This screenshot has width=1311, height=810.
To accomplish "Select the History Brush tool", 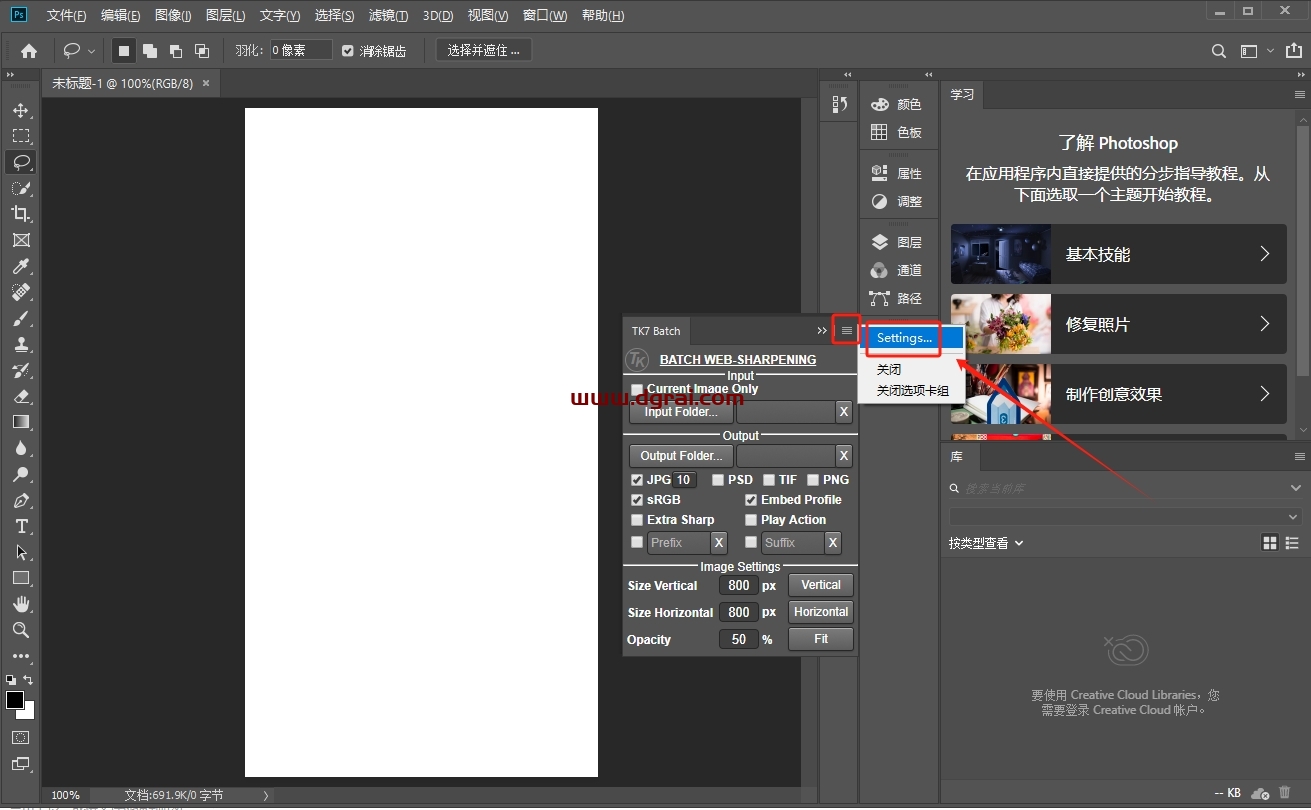I will click(x=21, y=370).
